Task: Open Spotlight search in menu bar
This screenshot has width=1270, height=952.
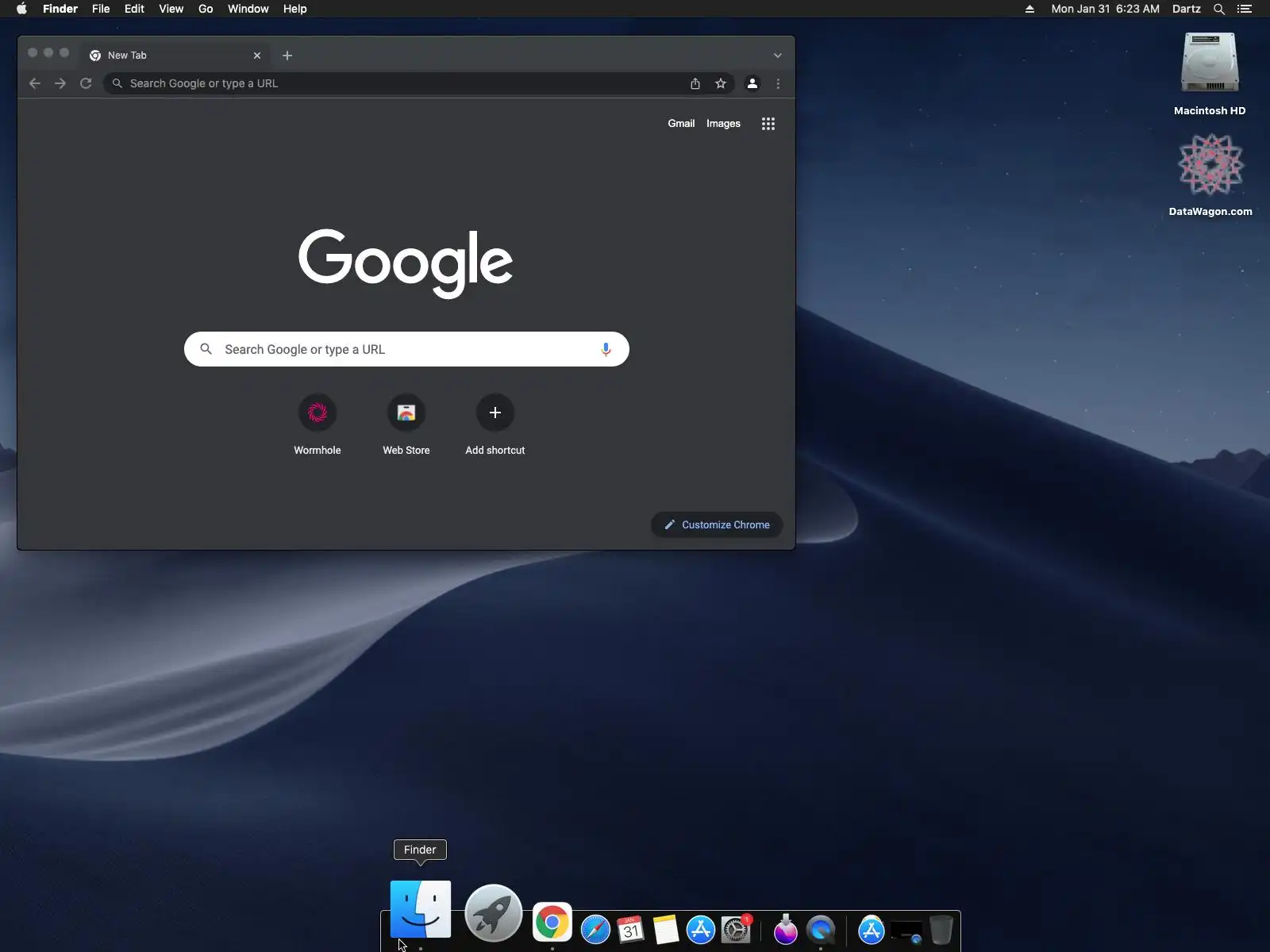Action: click(1219, 9)
